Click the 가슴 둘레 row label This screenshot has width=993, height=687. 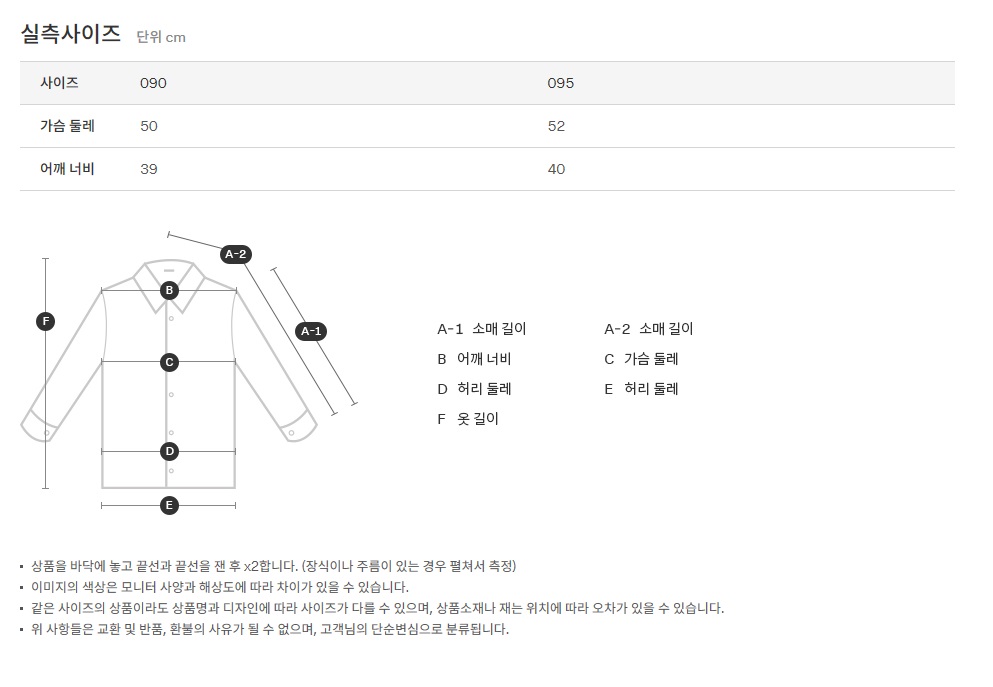click(x=67, y=126)
